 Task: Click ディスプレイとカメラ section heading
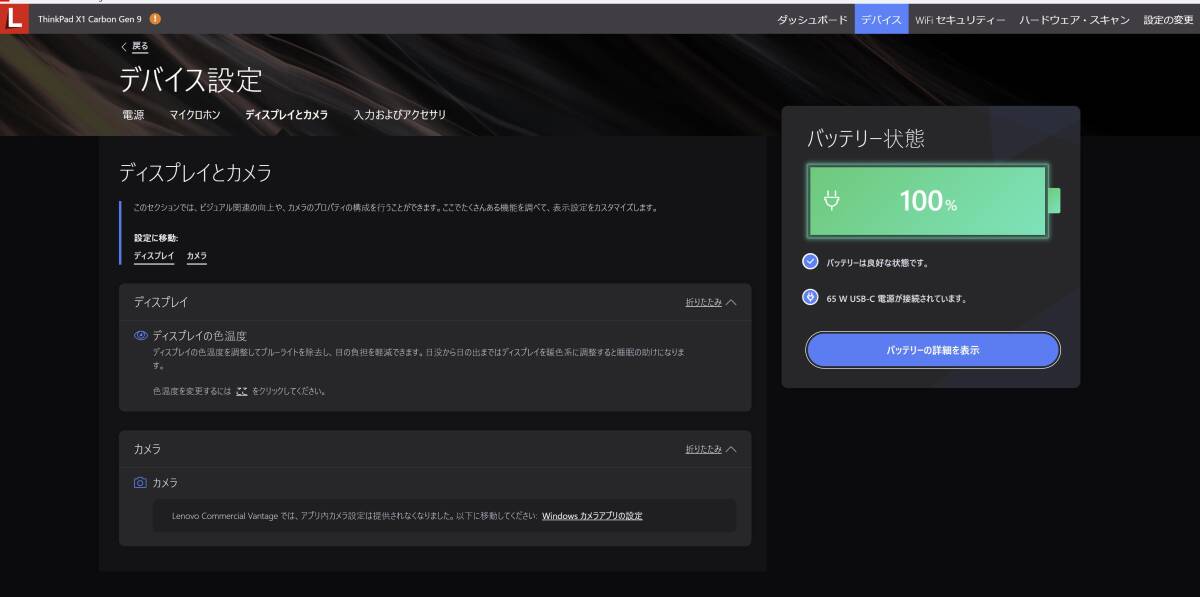196,173
